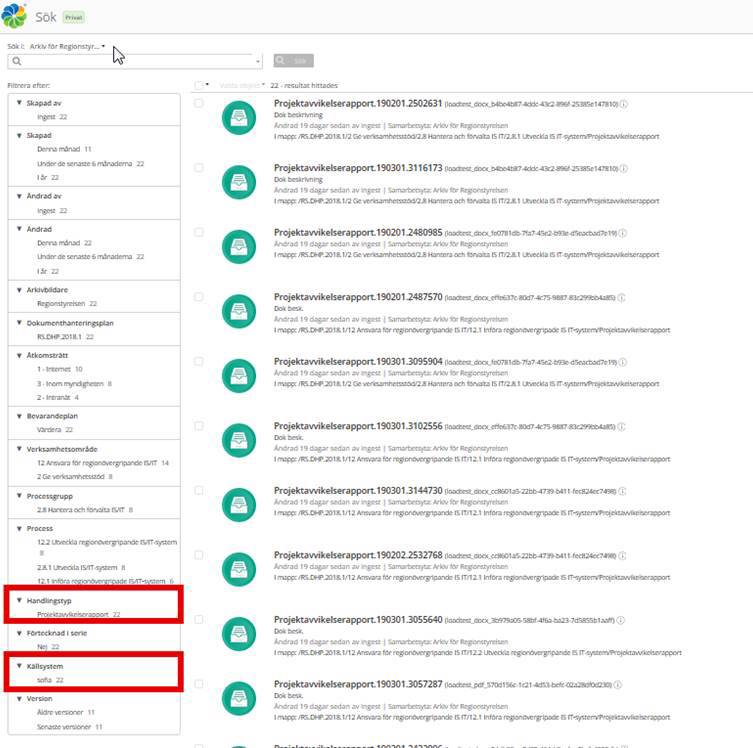Click the archive icon for Projektavvikelserapport.190301.3144730

point(239,504)
